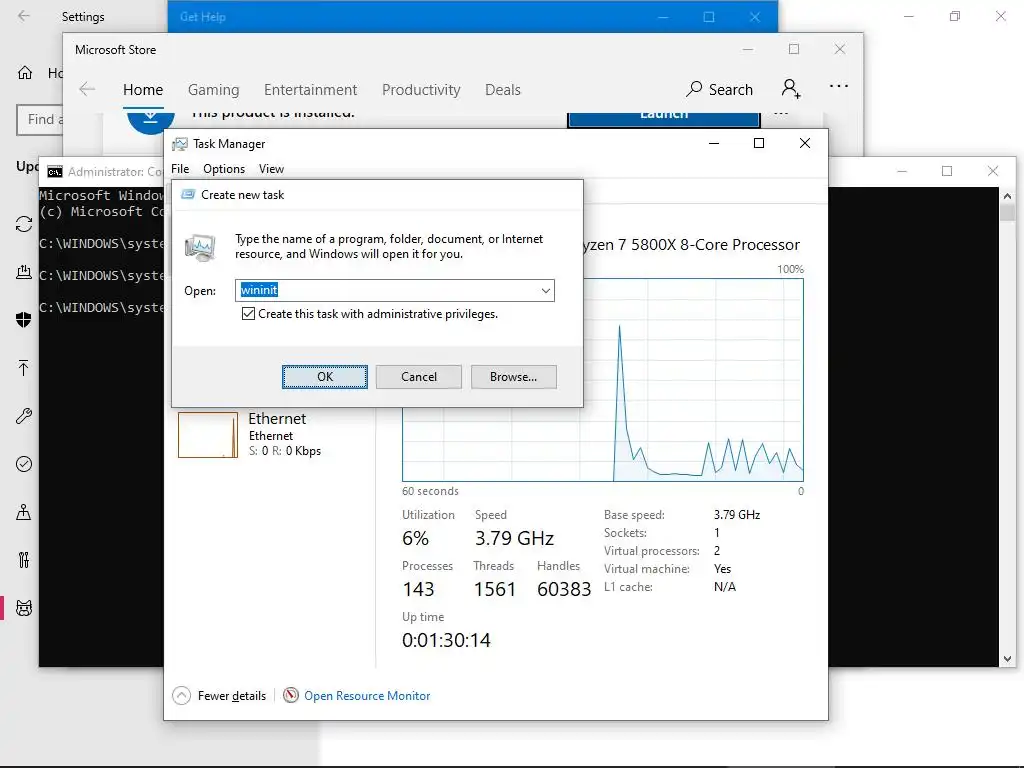Launch the installed Store app
Viewport: 1024px width, 768px height.
click(x=664, y=119)
